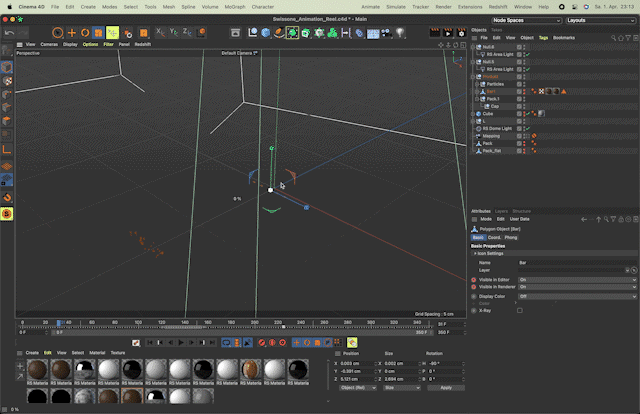Collapse the Pack.1 object hierarchy
Viewport: 640px width, 414px height.
(476, 99)
